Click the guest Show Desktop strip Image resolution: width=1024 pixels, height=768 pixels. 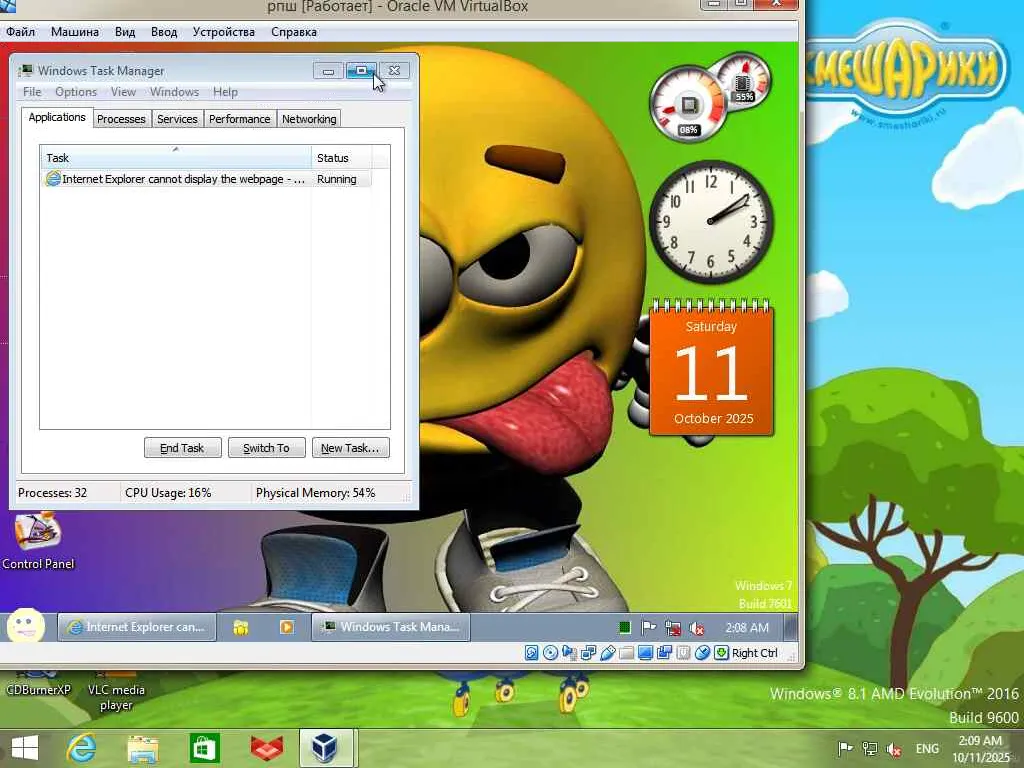pyautogui.click(x=790, y=628)
